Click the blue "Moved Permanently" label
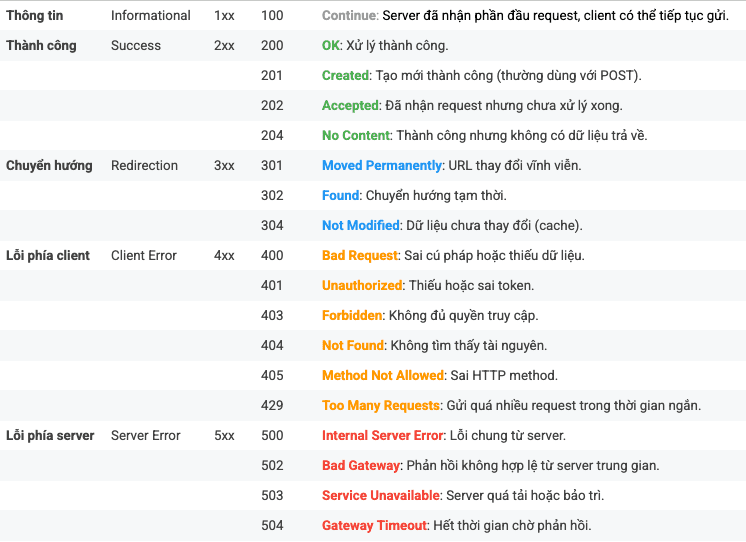 (x=382, y=166)
